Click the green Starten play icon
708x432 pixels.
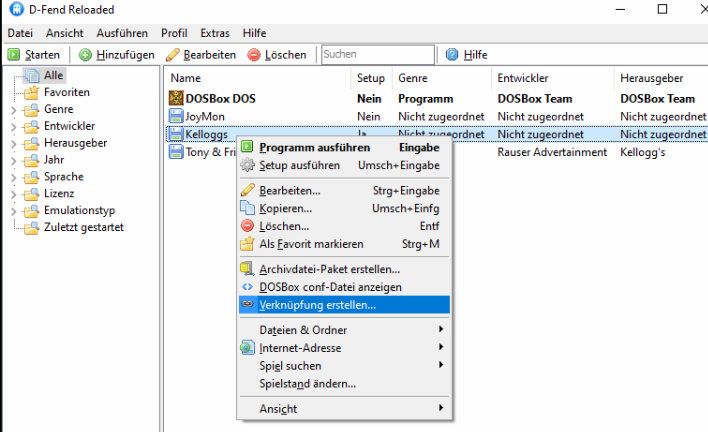14,55
